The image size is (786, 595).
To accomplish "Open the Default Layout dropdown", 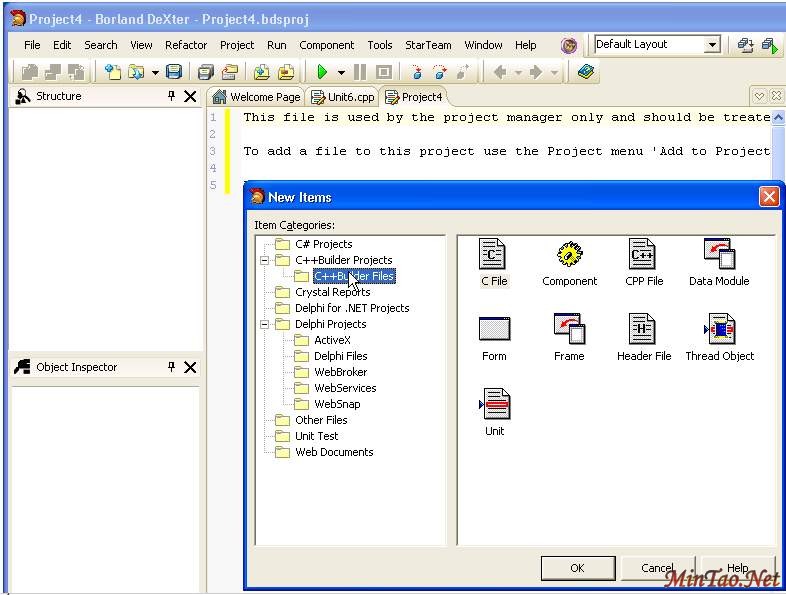I will click(712, 45).
